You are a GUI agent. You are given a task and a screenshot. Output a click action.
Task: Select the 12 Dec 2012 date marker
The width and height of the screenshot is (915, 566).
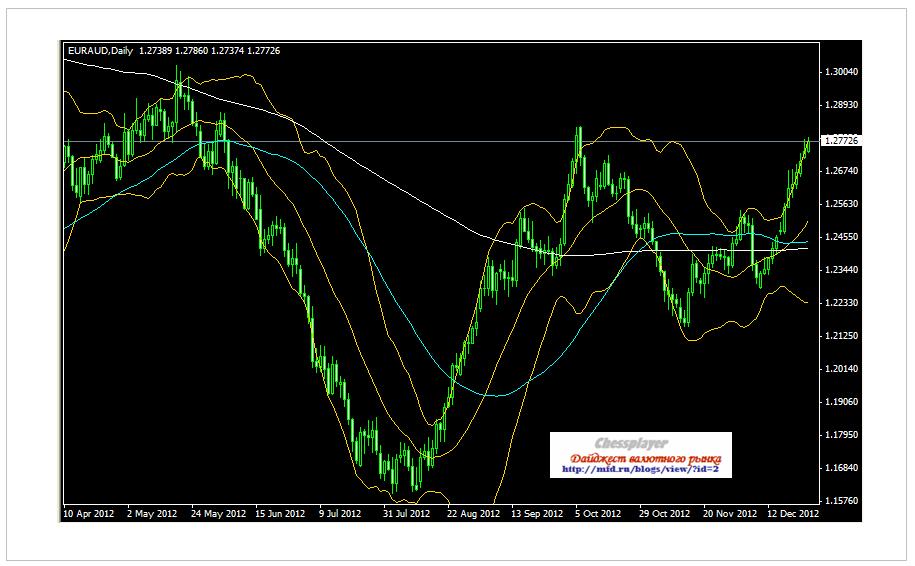pyautogui.click(x=793, y=514)
